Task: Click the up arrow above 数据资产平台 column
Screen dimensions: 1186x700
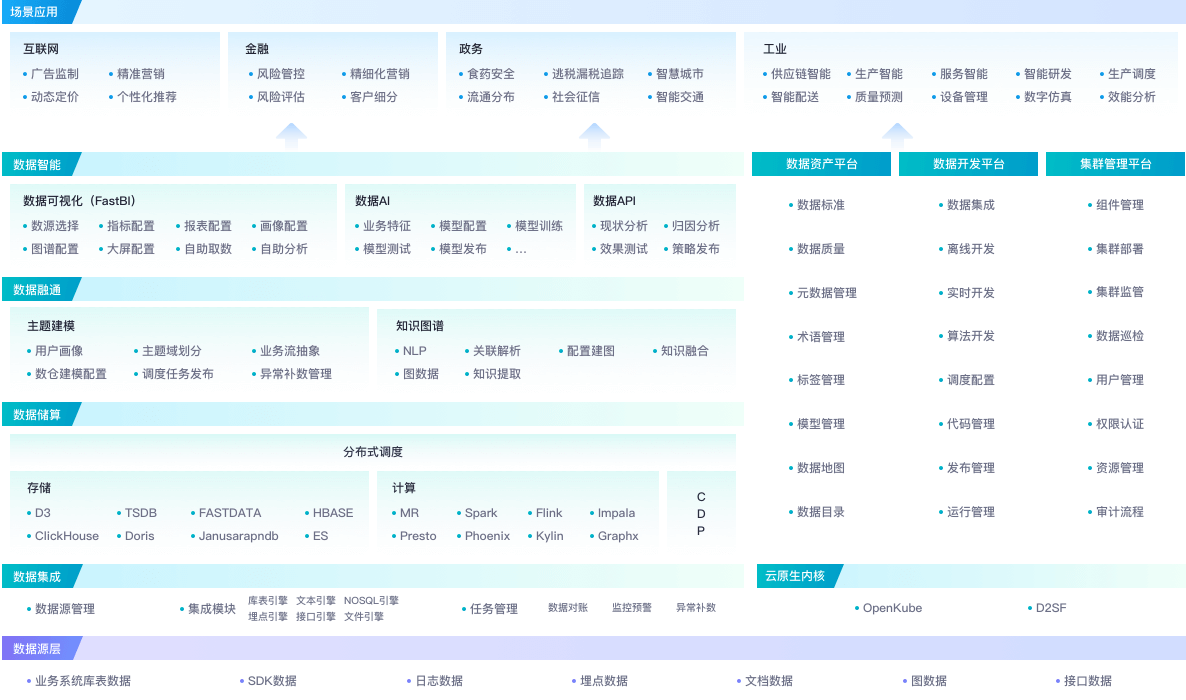Action: click(x=897, y=137)
